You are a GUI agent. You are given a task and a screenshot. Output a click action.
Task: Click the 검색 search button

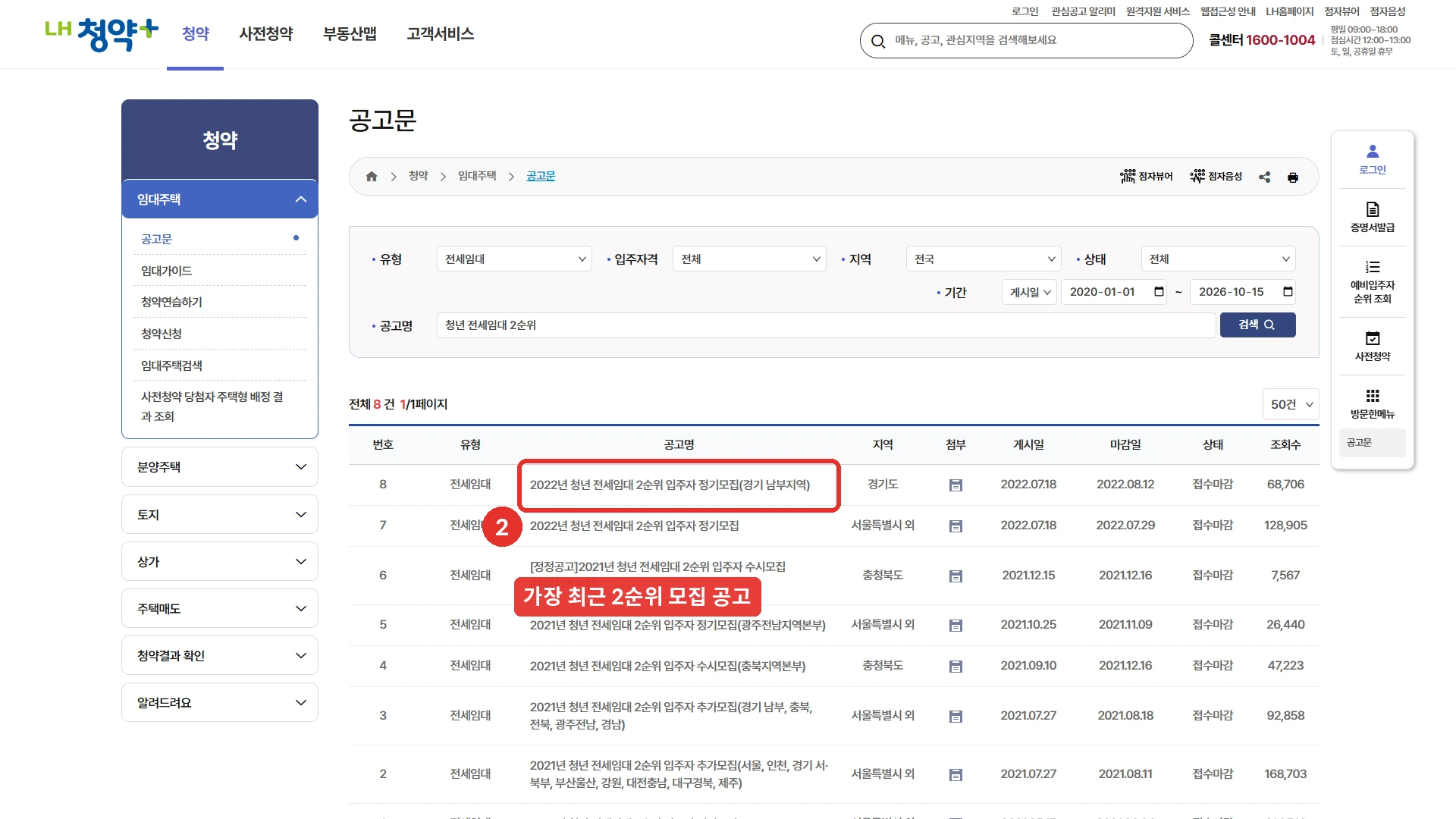point(1257,325)
